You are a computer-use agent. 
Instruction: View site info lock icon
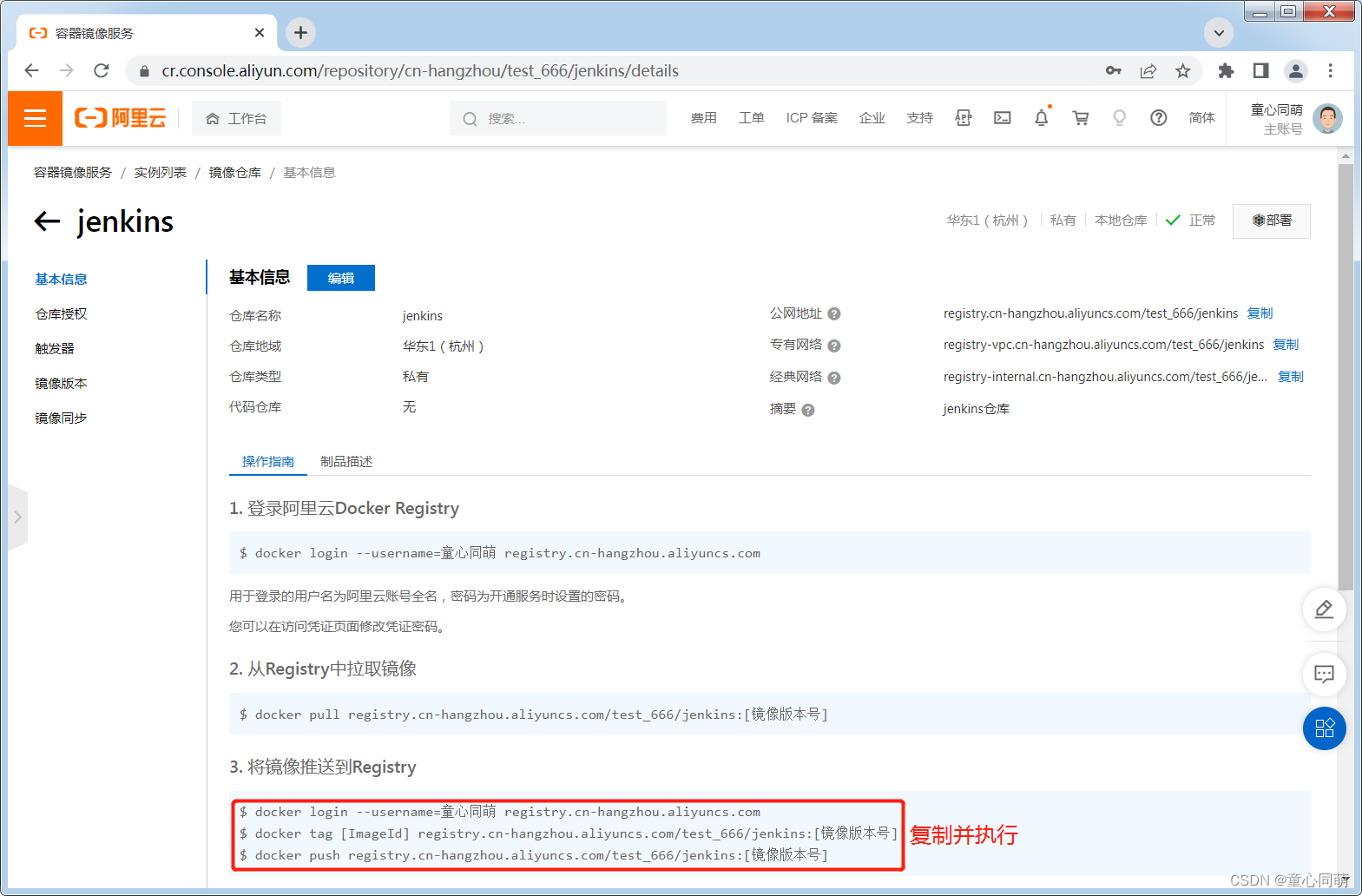coord(144,70)
